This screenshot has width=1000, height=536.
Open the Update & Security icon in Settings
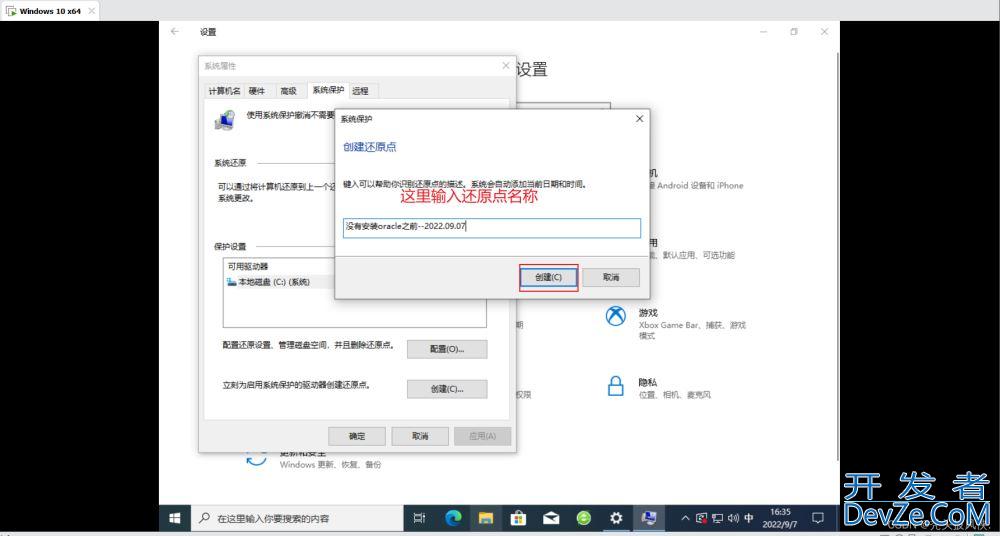[x=256, y=459]
